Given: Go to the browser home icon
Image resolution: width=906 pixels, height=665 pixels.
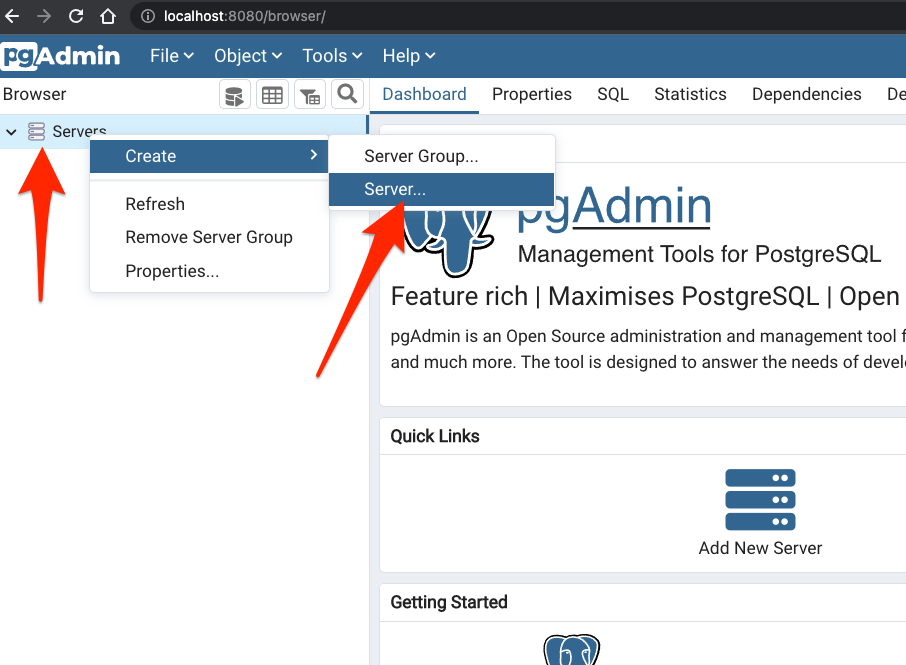Looking at the screenshot, I should coord(107,16).
